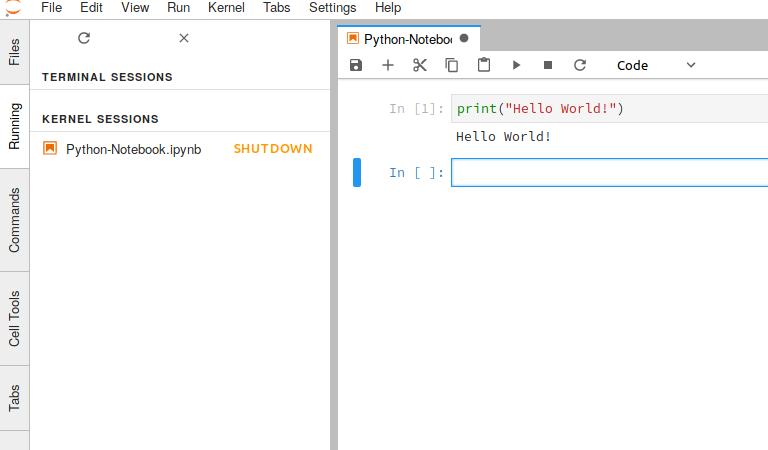Save the notebook with the floppy disk icon
Viewport: 768px width, 450px height.
pyautogui.click(x=356, y=65)
